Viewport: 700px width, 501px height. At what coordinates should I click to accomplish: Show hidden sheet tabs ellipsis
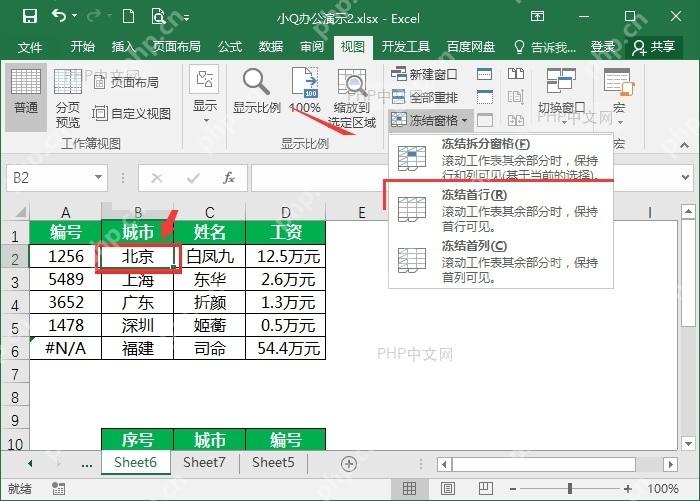pos(87,464)
